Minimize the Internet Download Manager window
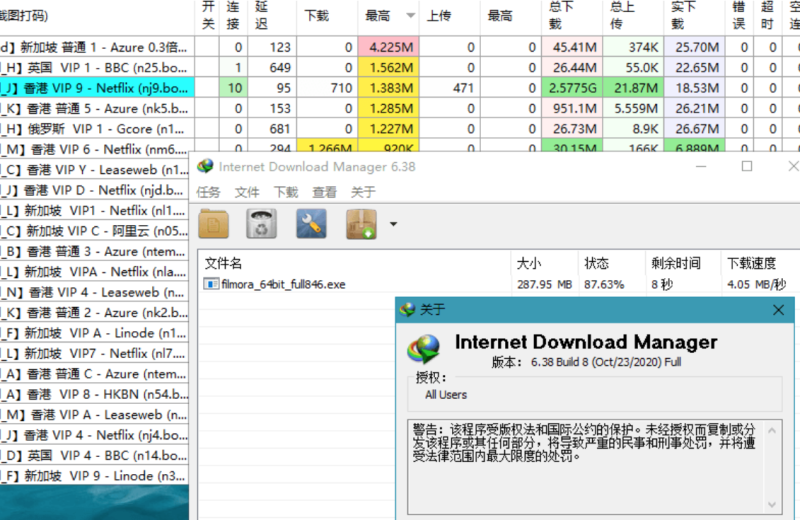The image size is (800, 520). (701, 166)
